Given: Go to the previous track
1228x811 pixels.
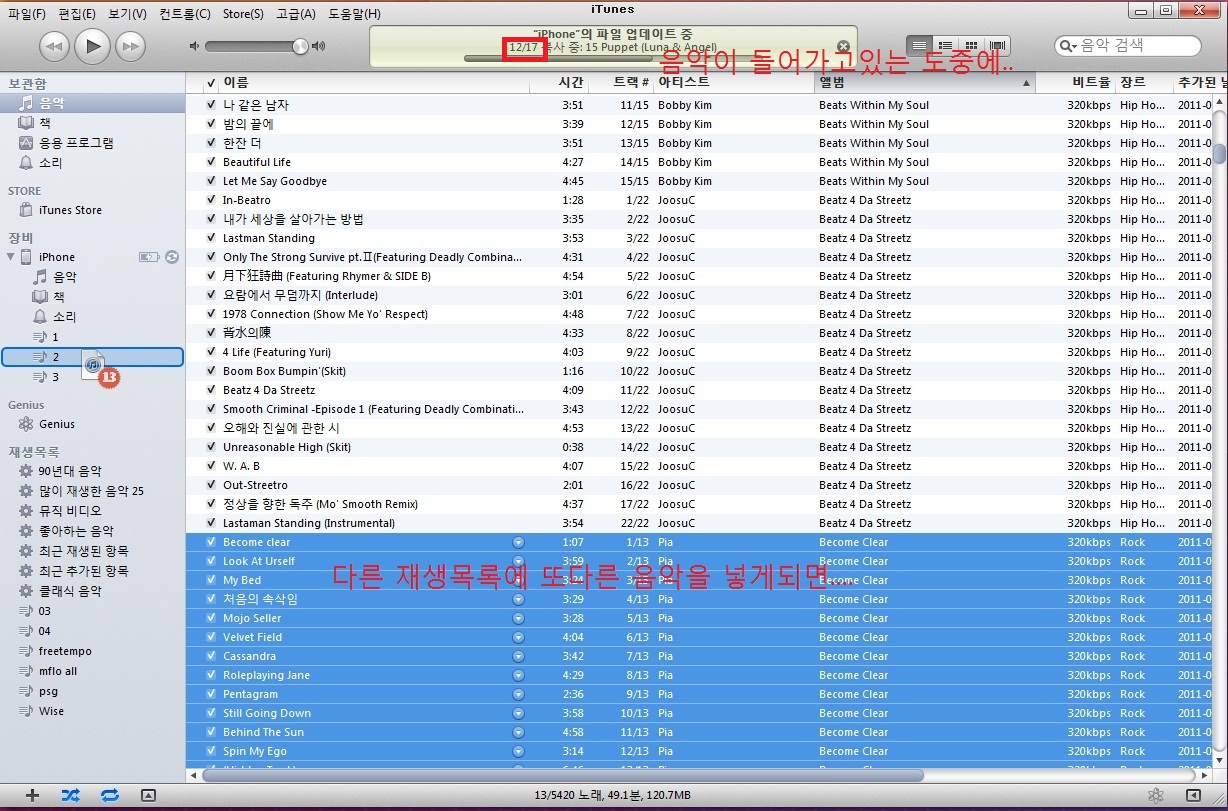Looking at the screenshot, I should (x=55, y=45).
